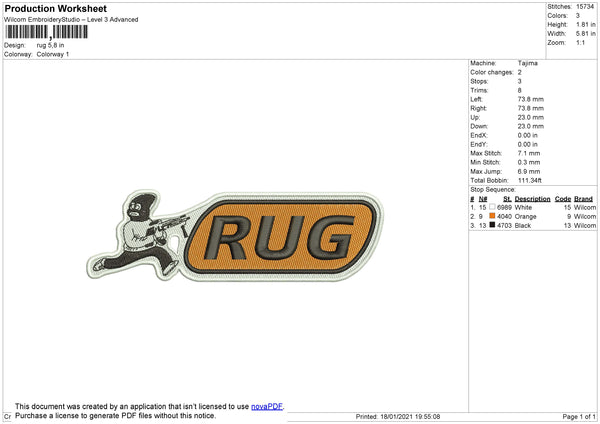The height and width of the screenshot is (424, 600).
Task: Click the Right value 73.8 mm
Action: tap(531, 108)
